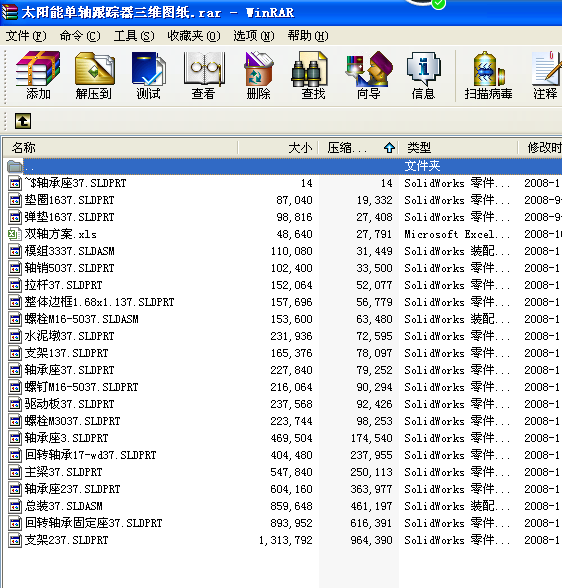This screenshot has width=562, height=588.
Task: Sort by 大小 column header
Action: [x=278, y=147]
